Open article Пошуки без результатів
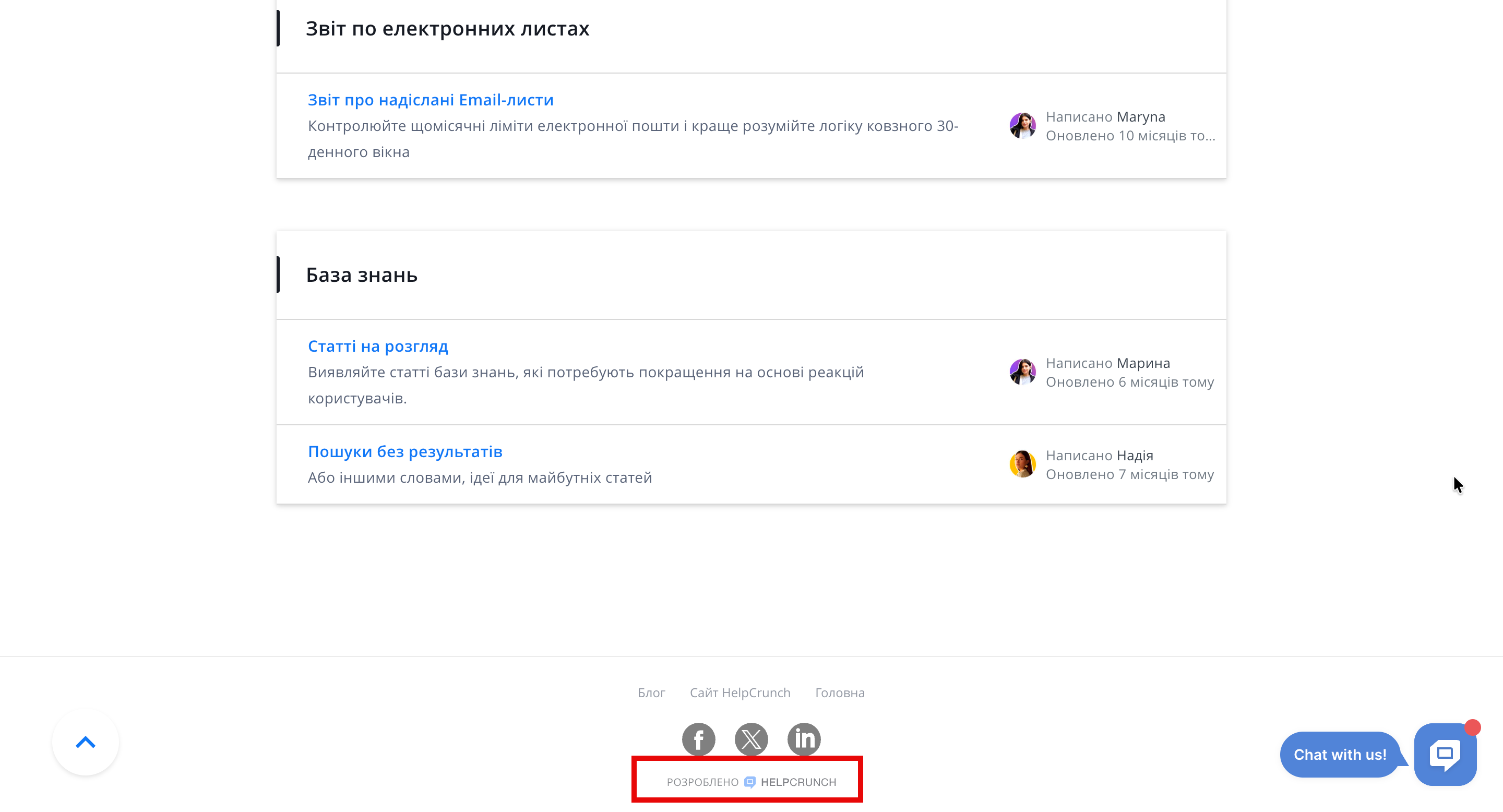 pyautogui.click(x=405, y=451)
